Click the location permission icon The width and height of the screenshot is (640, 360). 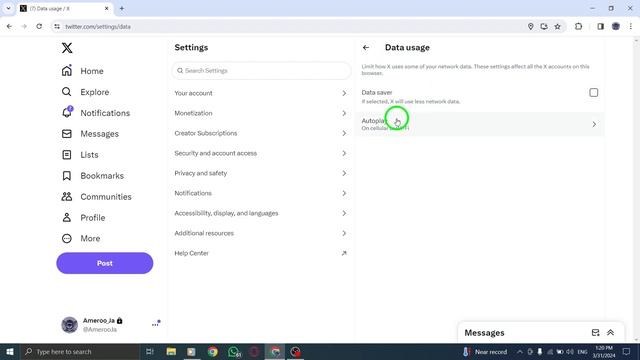click(x=530, y=27)
